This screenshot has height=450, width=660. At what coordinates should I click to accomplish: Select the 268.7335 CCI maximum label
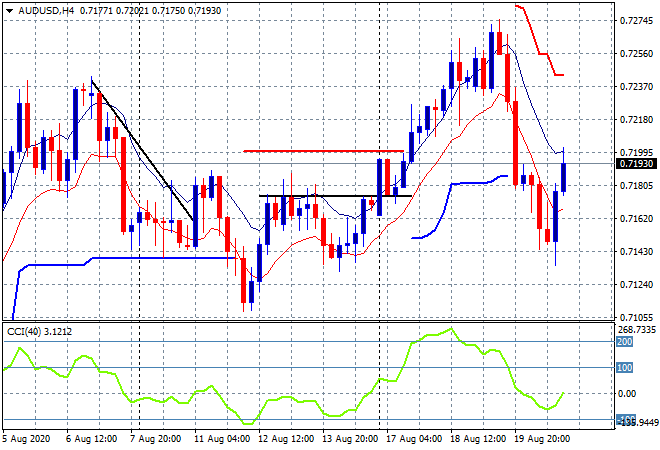[x=636, y=330]
